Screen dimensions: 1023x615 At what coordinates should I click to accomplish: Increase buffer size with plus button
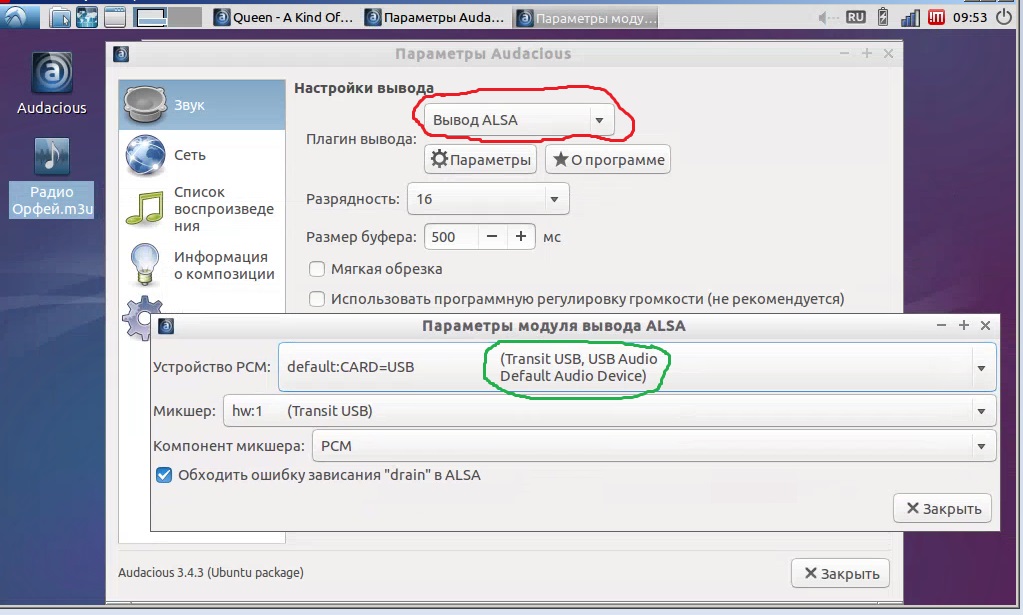click(x=521, y=237)
